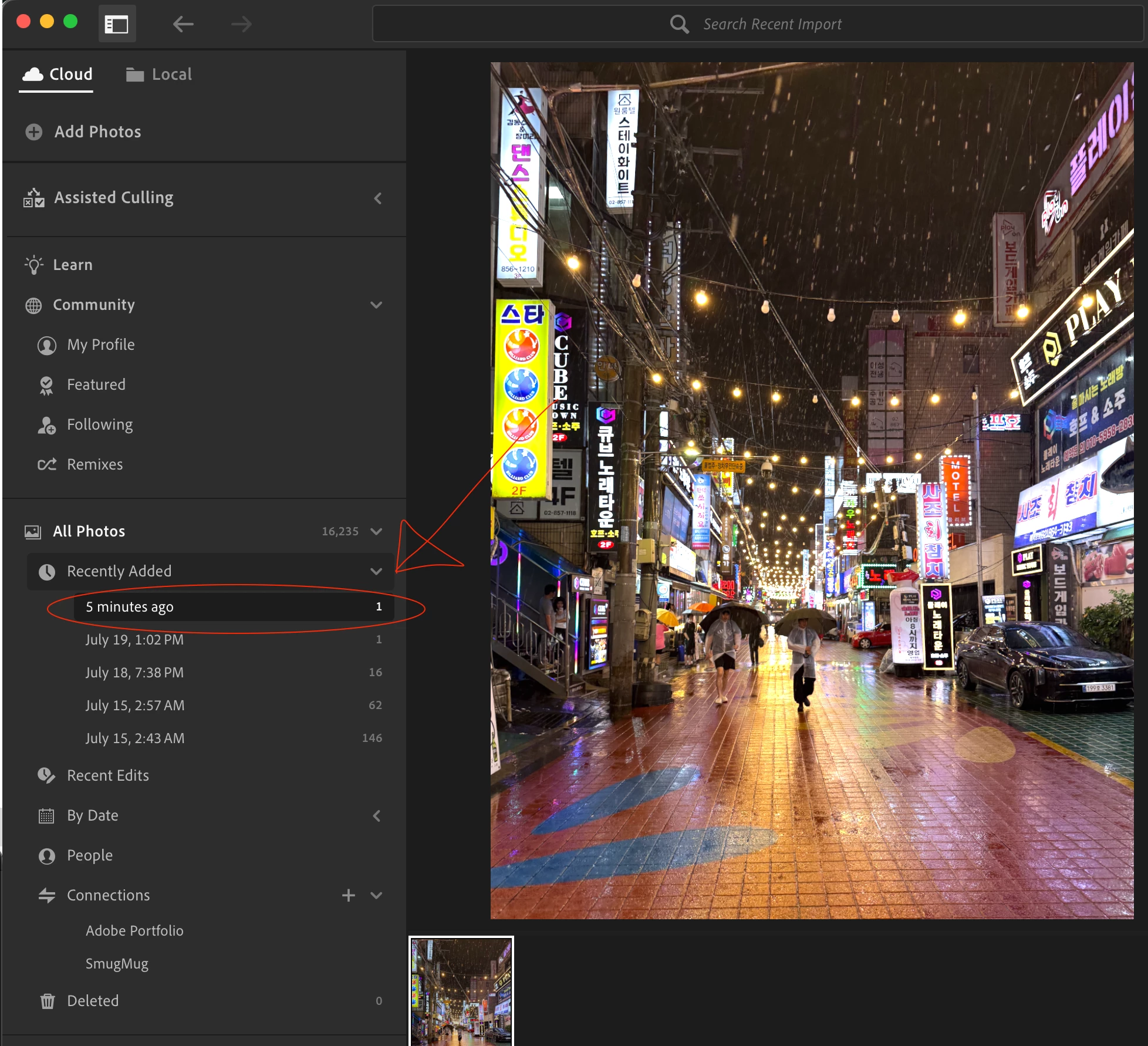Image resolution: width=1148 pixels, height=1046 pixels.
Task: Select the 'July 15, 2:43 AM' import
Action: (234, 738)
